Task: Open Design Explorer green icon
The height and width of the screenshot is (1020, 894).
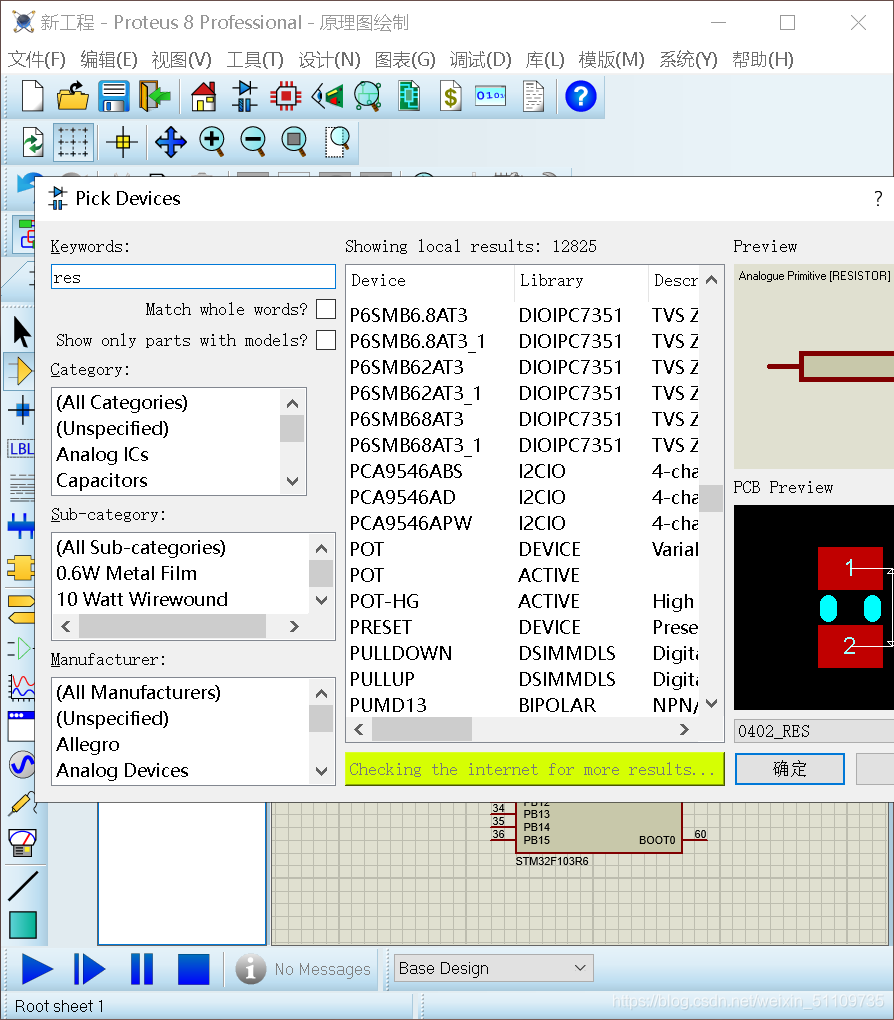Action: [409, 96]
